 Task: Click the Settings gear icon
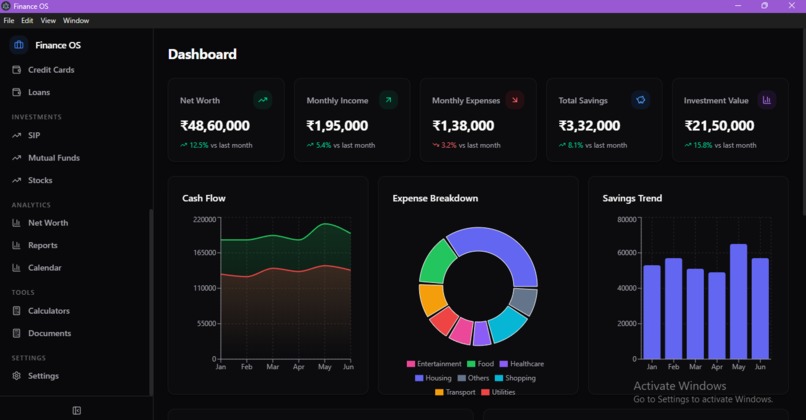[x=16, y=376]
